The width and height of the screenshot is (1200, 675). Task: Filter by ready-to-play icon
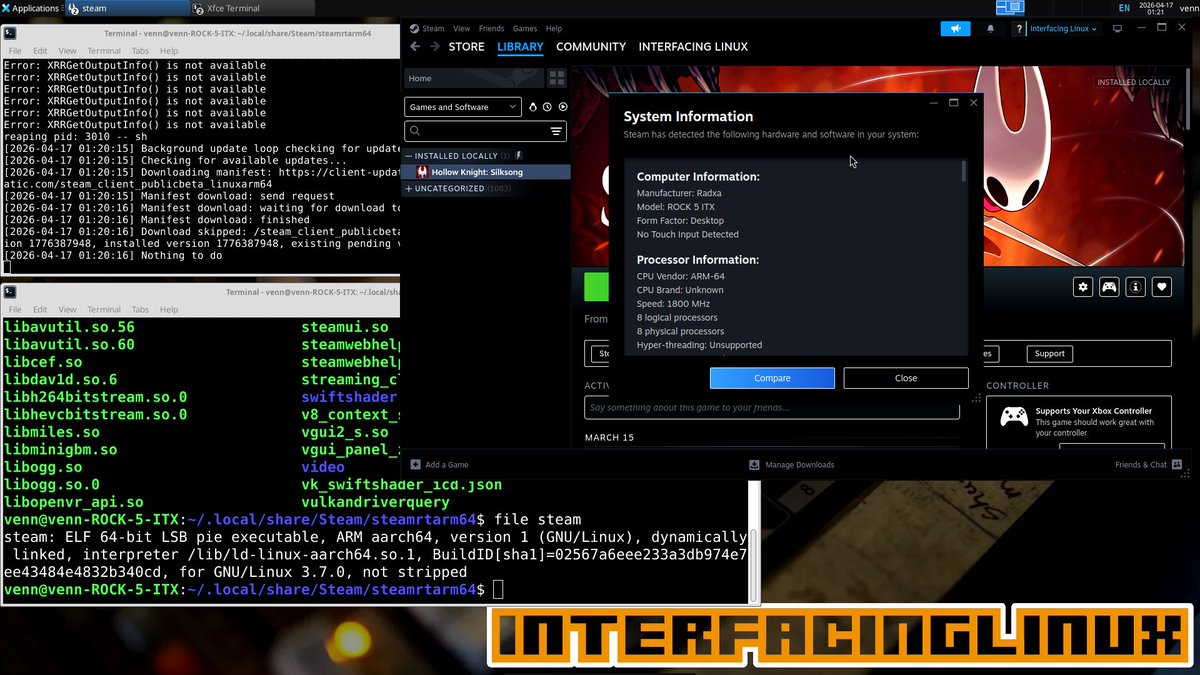point(563,107)
